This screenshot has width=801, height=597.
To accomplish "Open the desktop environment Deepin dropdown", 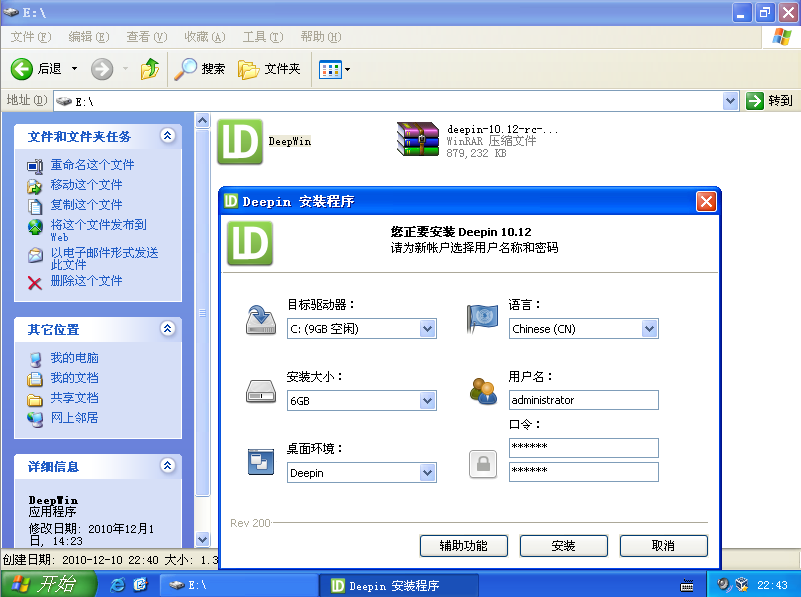I will coord(428,473).
